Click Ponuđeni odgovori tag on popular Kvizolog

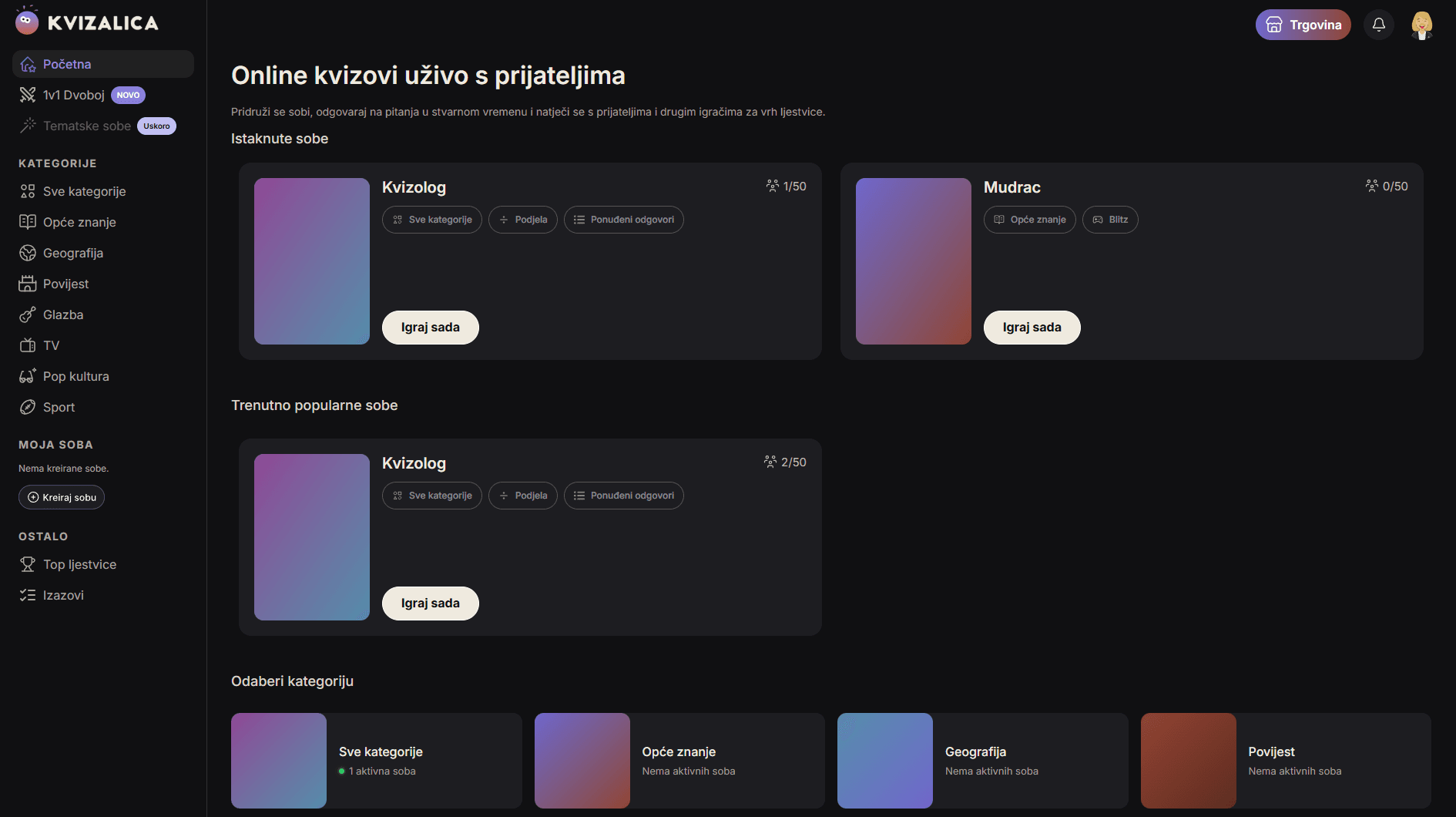pos(624,496)
